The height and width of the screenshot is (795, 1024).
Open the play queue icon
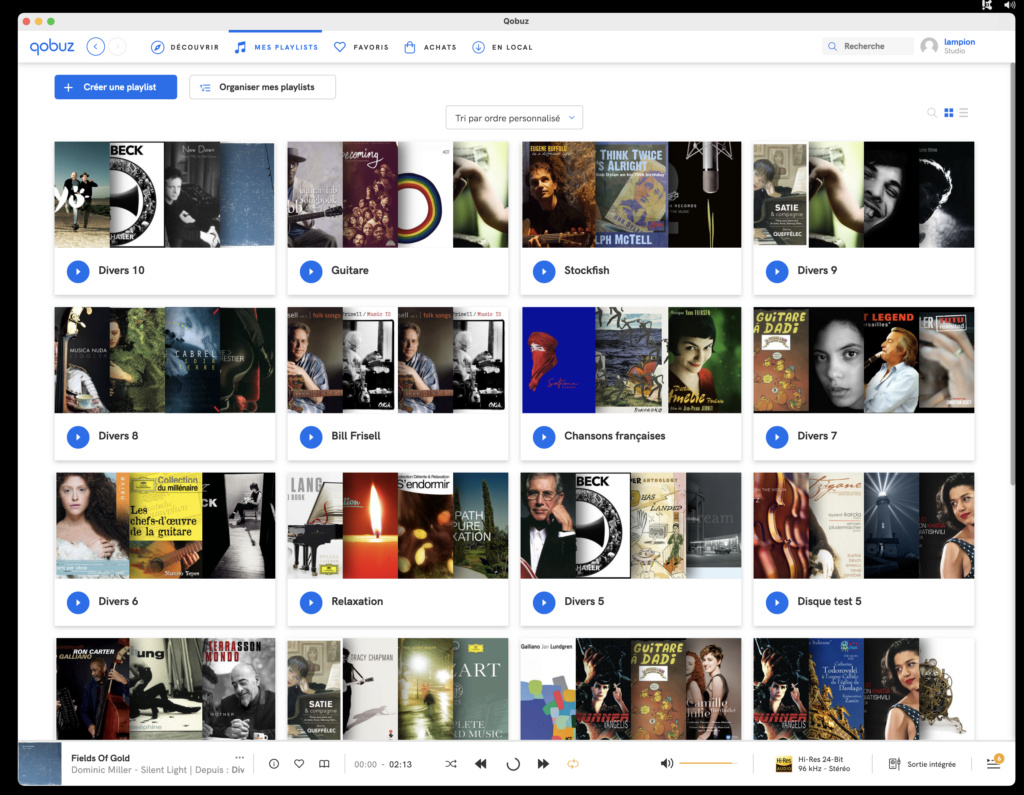(x=994, y=762)
